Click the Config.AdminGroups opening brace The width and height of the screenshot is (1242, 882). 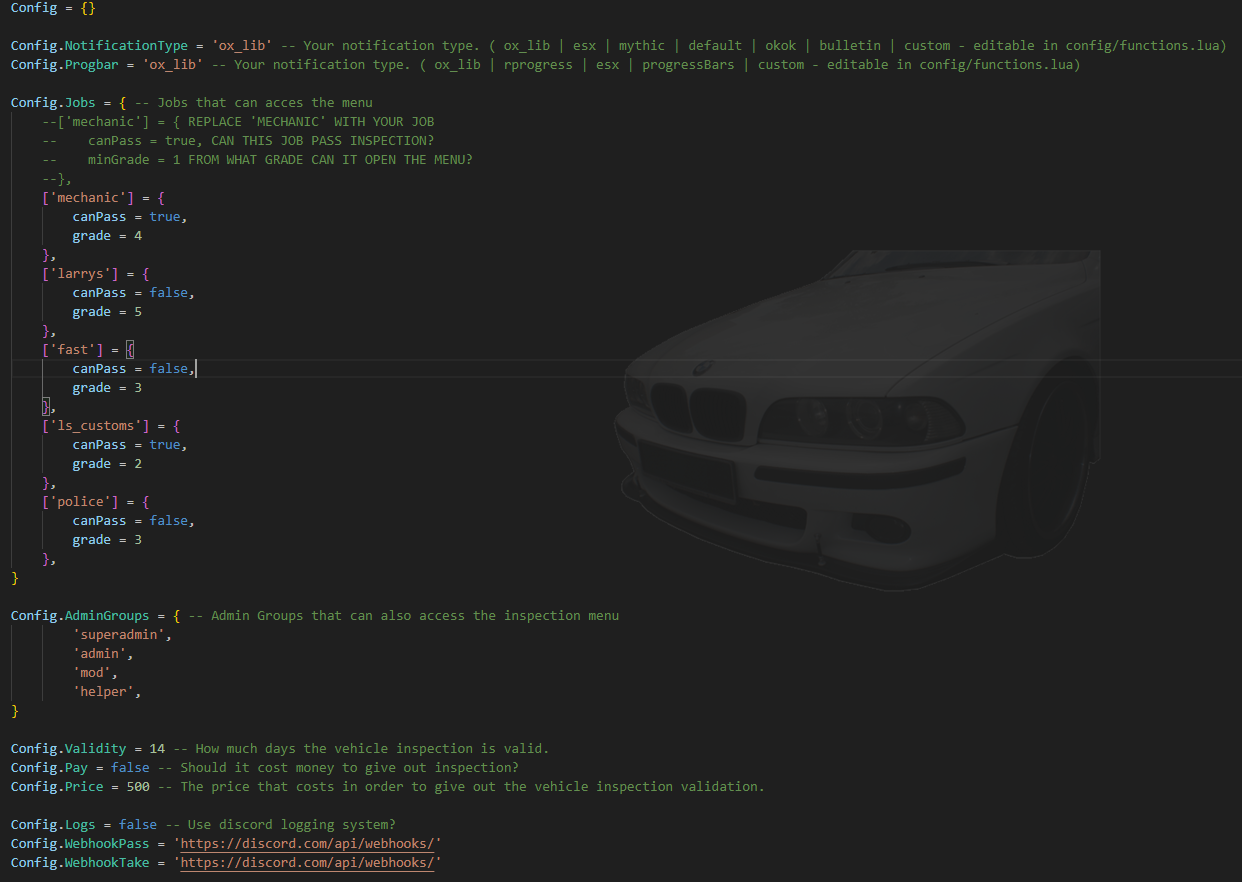176,615
